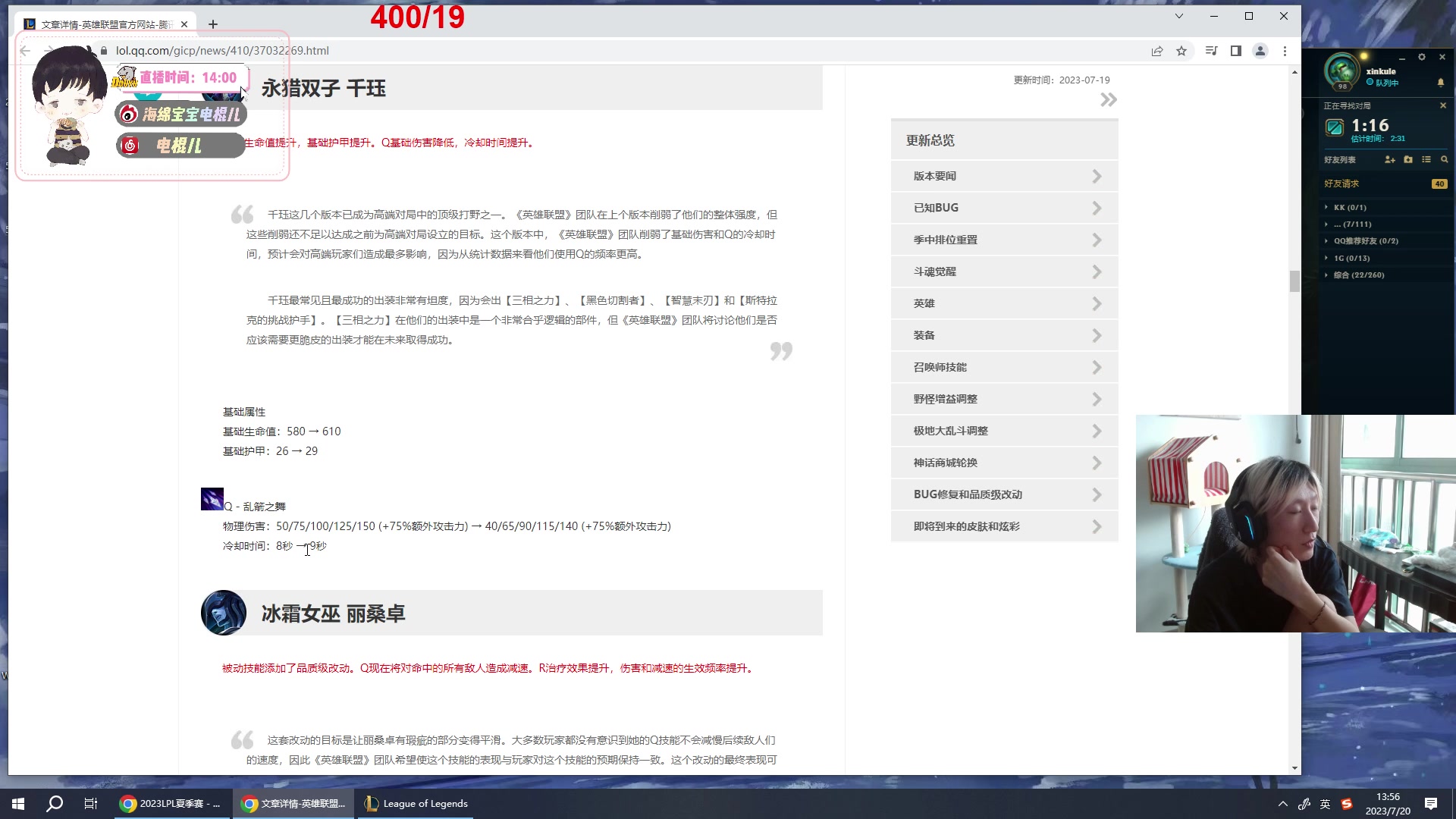Go to 已知BUG section
The height and width of the screenshot is (819, 1456).
(x=1004, y=208)
